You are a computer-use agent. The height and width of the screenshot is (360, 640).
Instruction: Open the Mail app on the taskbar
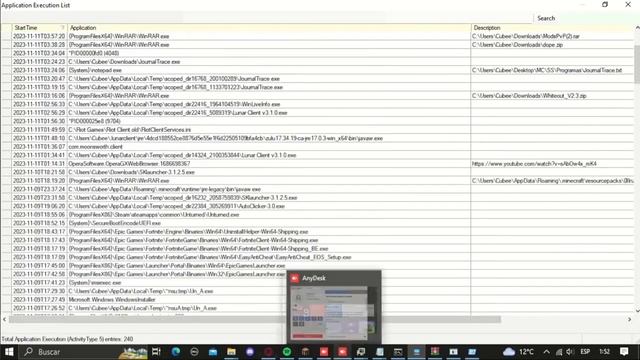click(x=213, y=351)
